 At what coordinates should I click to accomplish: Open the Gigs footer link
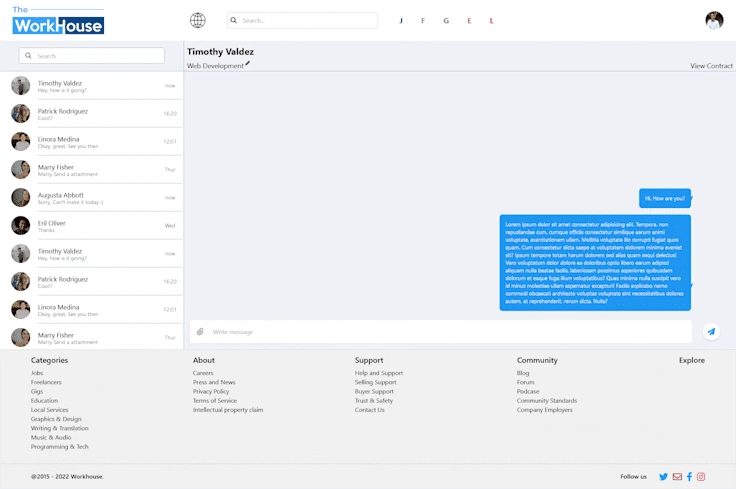pyautogui.click(x=37, y=391)
